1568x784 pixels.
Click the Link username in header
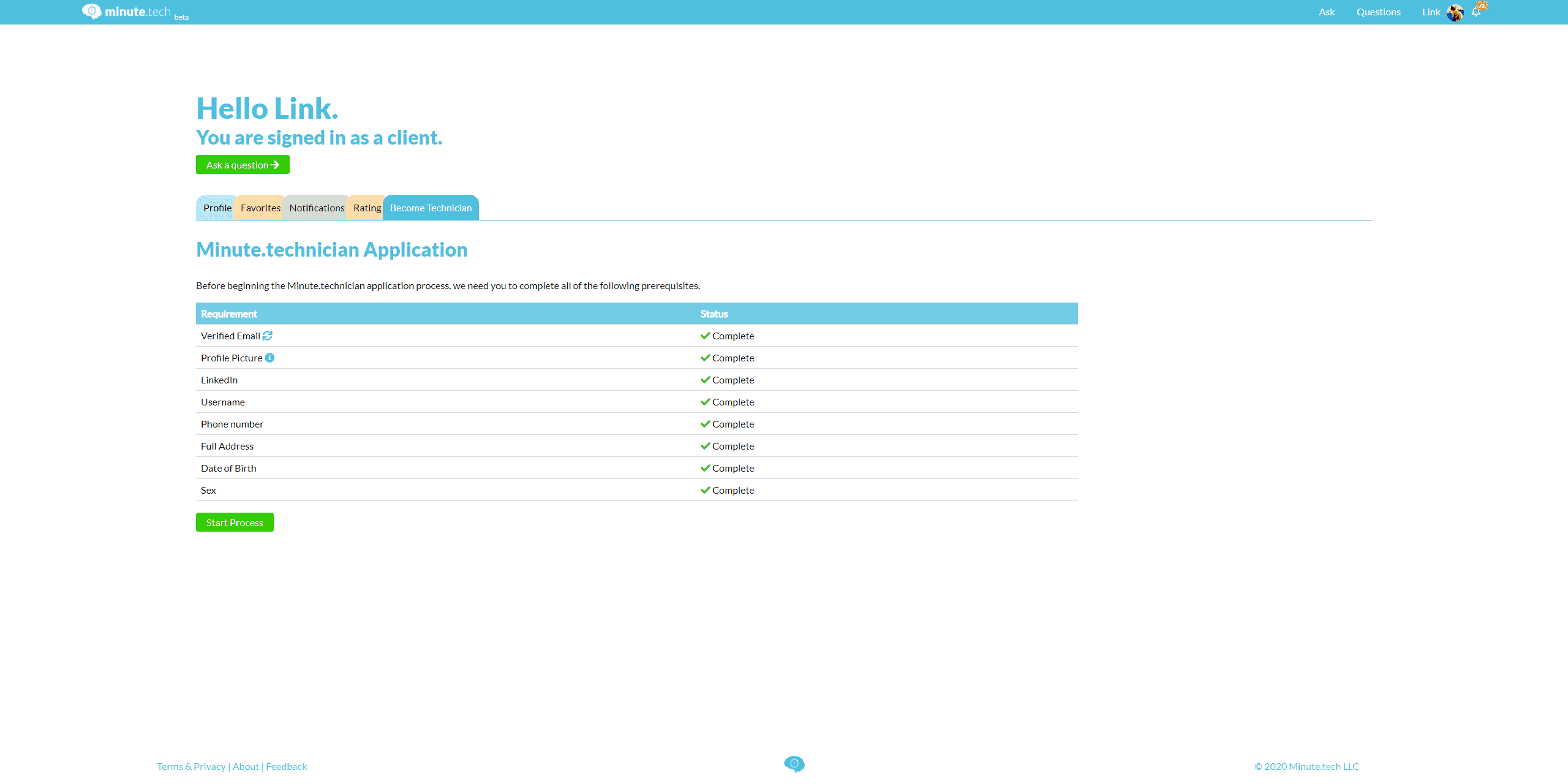(x=1431, y=12)
